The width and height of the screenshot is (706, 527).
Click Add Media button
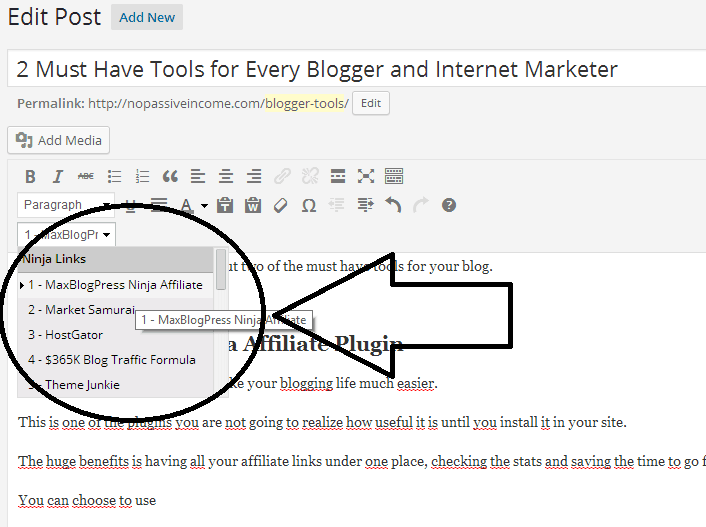pyautogui.click(x=59, y=140)
